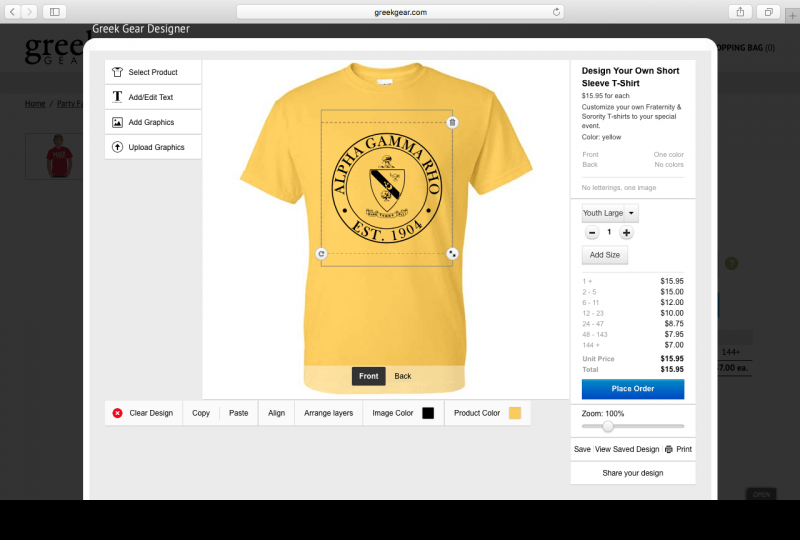Click the resize handle on the graphic
800x540 pixels.
[x=452, y=254]
